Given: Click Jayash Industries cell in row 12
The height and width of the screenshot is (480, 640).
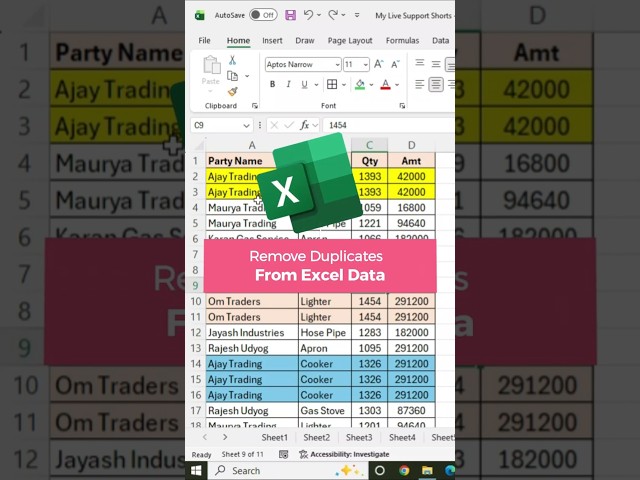Looking at the screenshot, I should pyautogui.click(x=252, y=333).
